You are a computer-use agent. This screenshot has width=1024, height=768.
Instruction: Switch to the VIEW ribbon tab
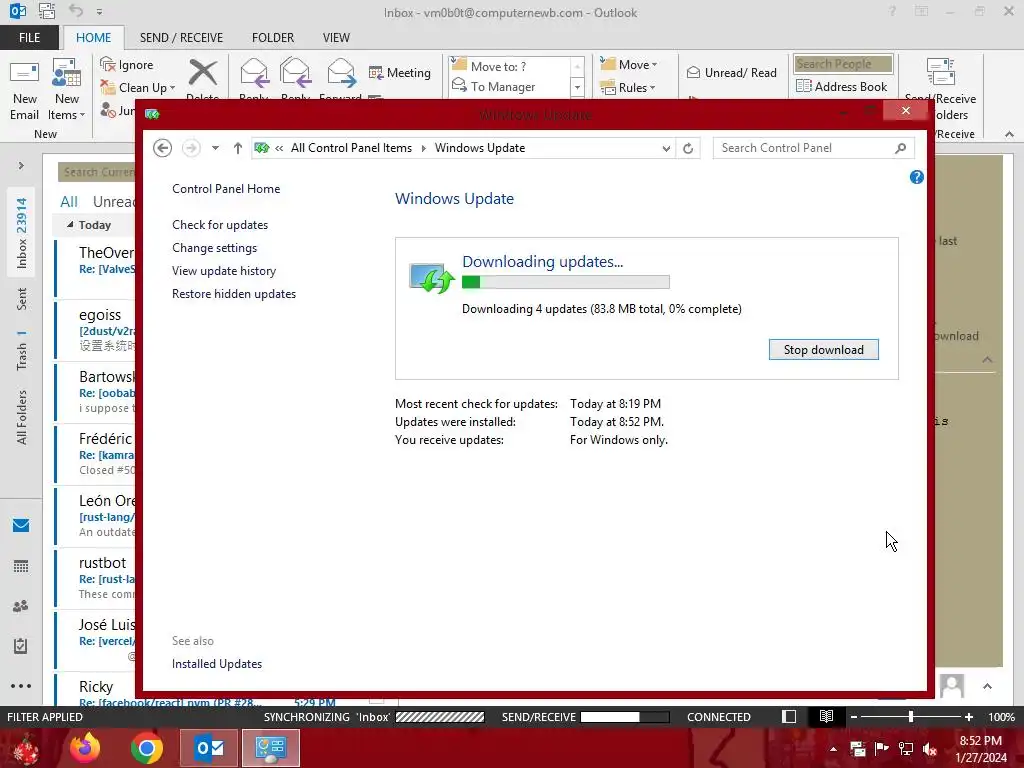click(336, 38)
